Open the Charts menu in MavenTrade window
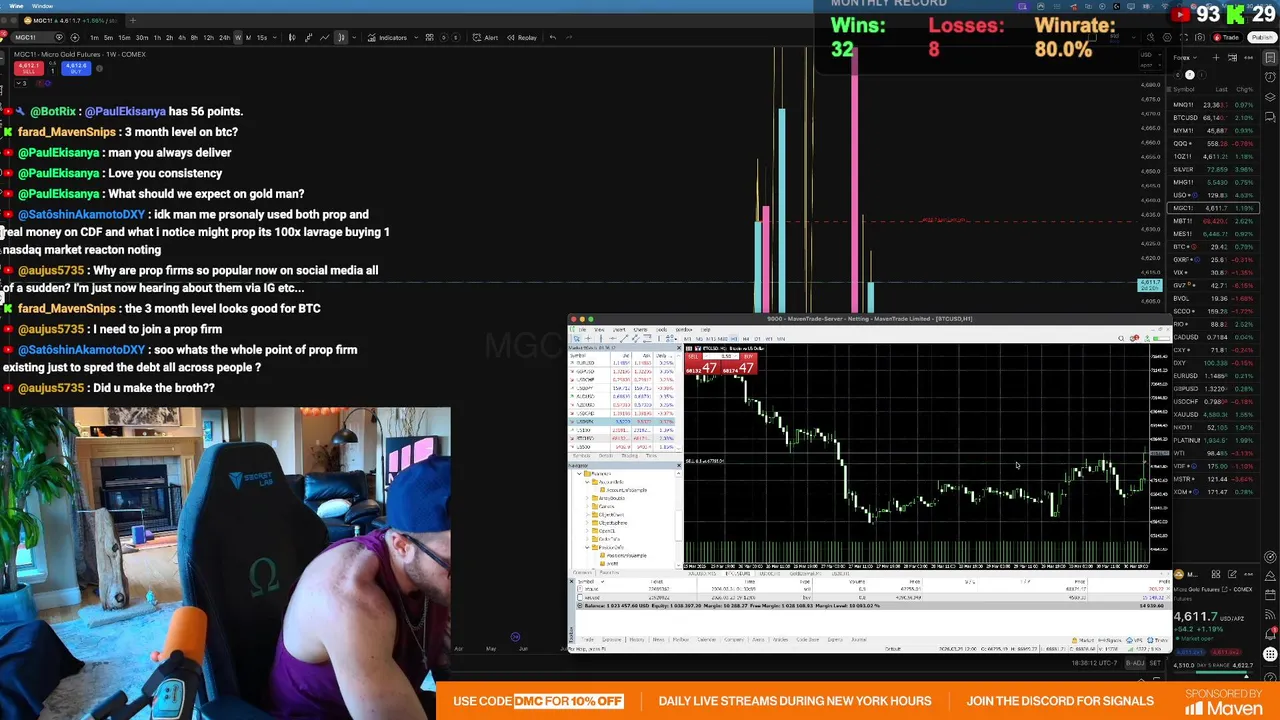 [x=640, y=330]
